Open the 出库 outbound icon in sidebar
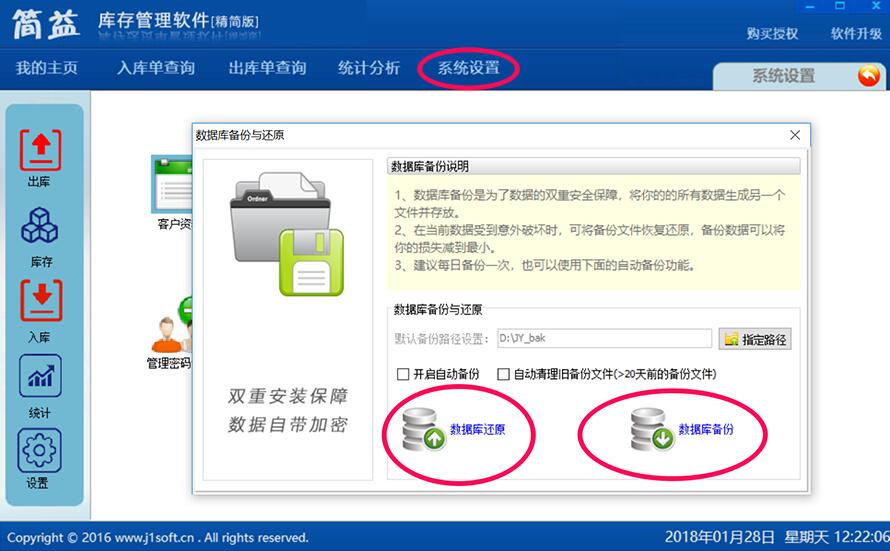 click(x=40, y=150)
